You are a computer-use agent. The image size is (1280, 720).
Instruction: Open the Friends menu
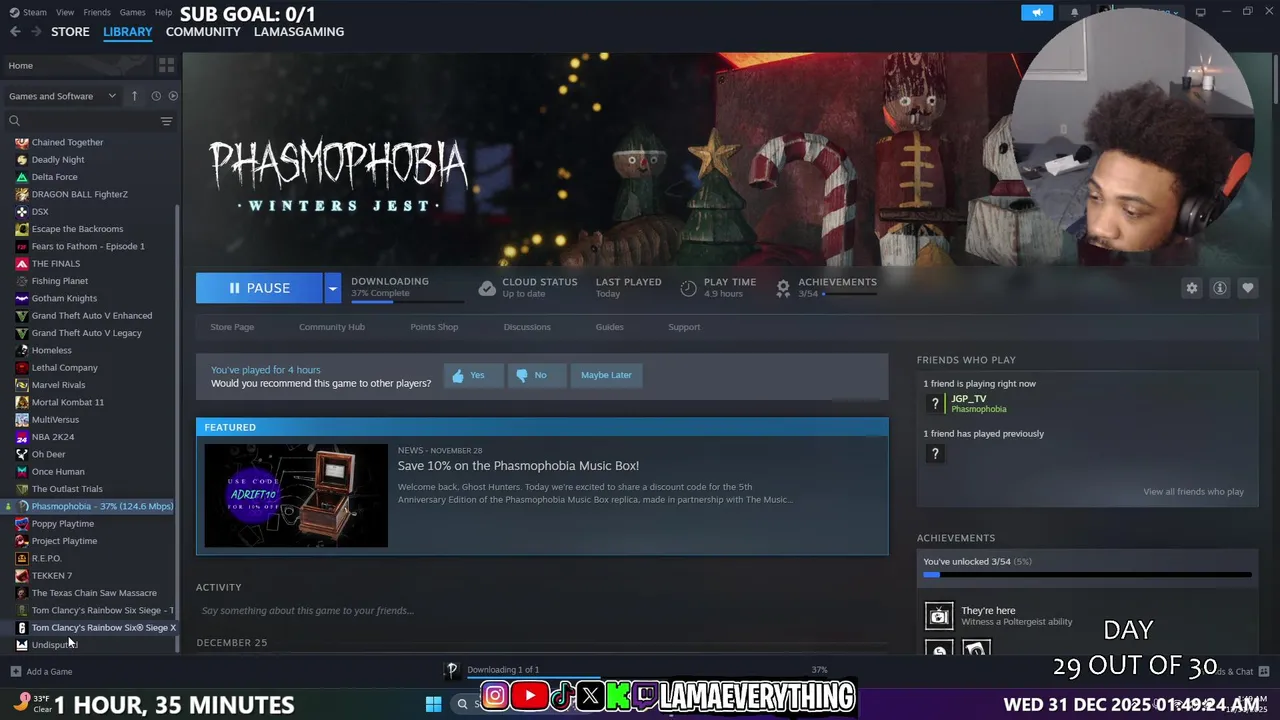click(97, 12)
